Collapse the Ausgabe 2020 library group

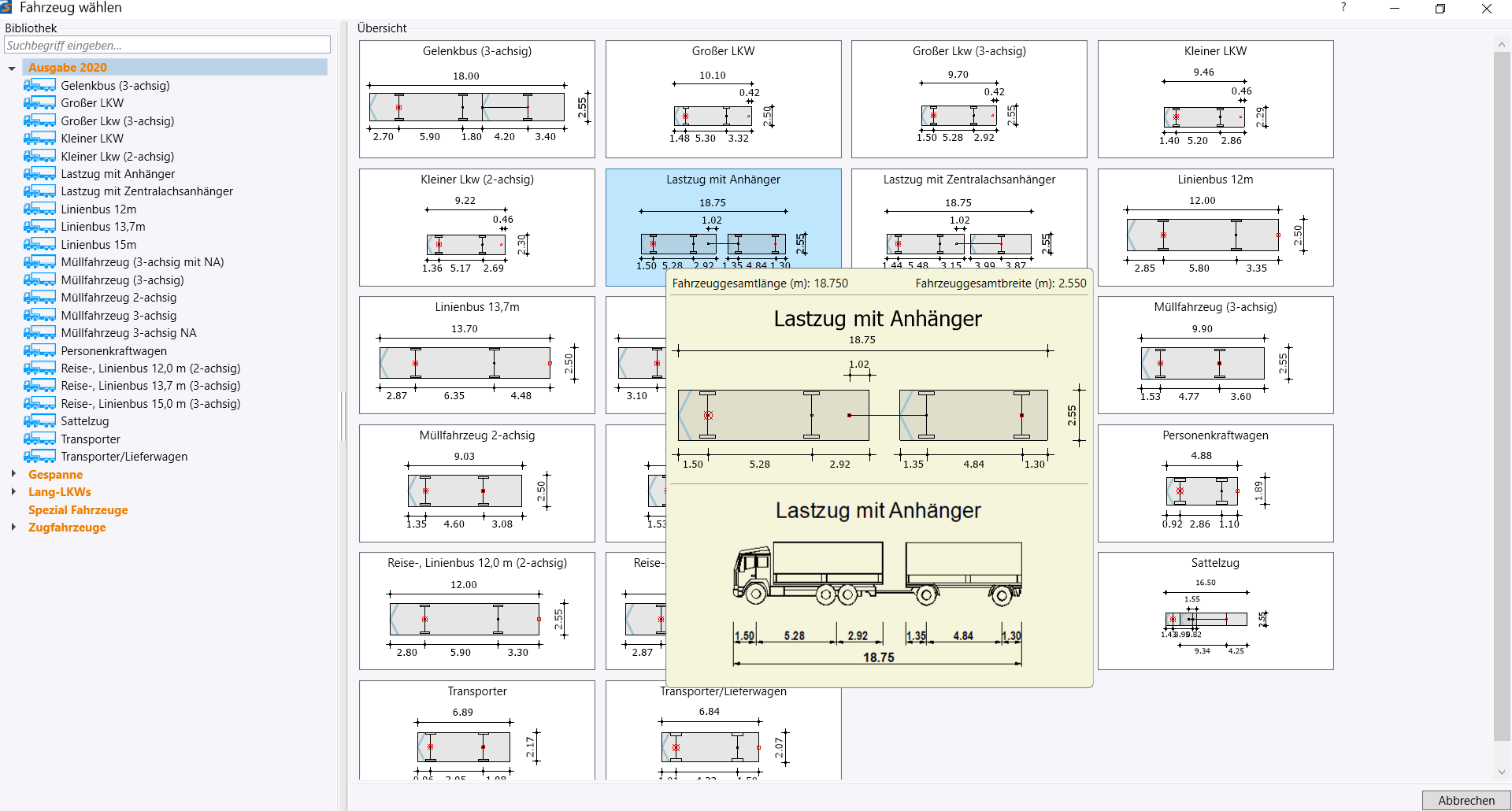click(x=12, y=69)
